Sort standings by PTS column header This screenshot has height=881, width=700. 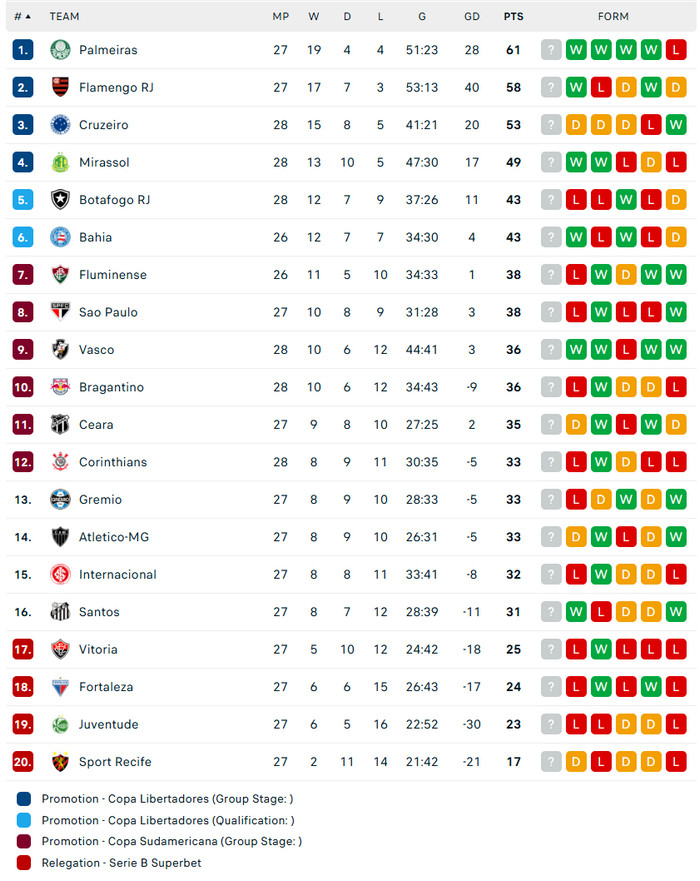513,16
